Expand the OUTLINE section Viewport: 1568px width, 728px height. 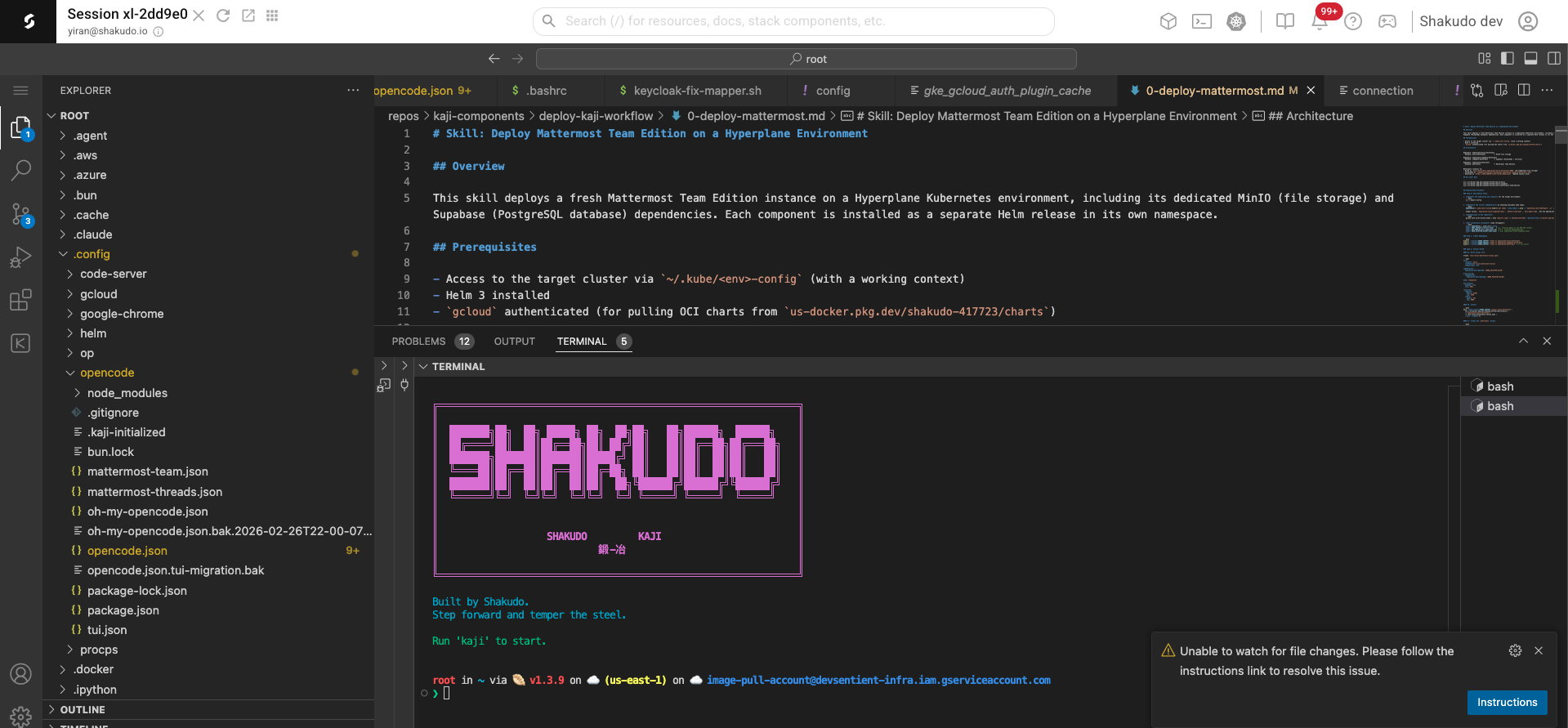tap(82, 709)
